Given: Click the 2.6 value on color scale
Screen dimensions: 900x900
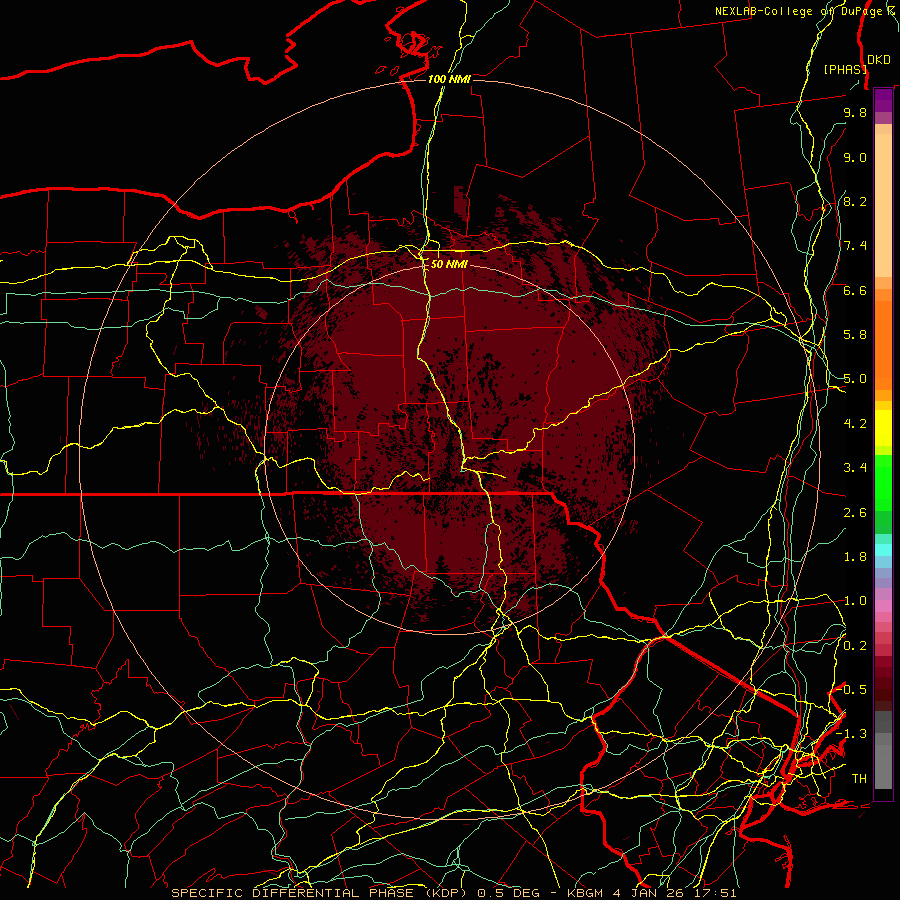Looking at the screenshot, I should click(x=855, y=513).
